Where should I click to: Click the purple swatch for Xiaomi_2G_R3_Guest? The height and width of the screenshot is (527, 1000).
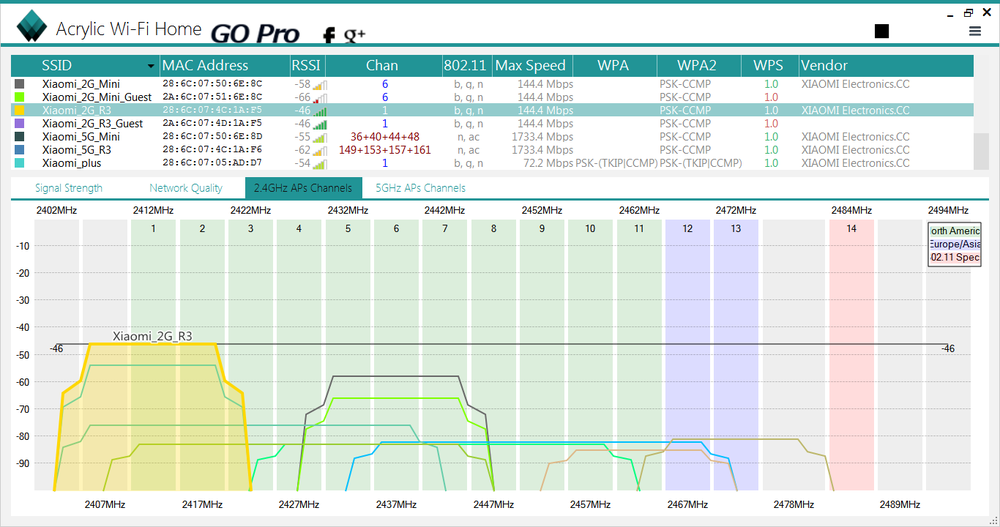(20, 123)
